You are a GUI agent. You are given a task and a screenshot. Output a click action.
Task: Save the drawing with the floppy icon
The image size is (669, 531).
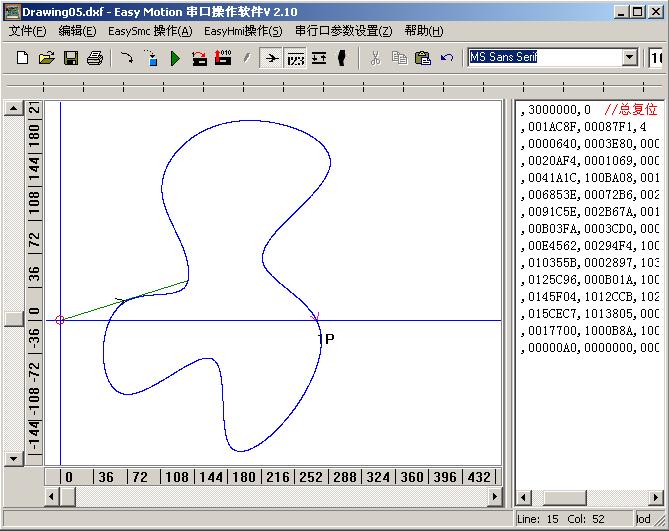pos(71,58)
